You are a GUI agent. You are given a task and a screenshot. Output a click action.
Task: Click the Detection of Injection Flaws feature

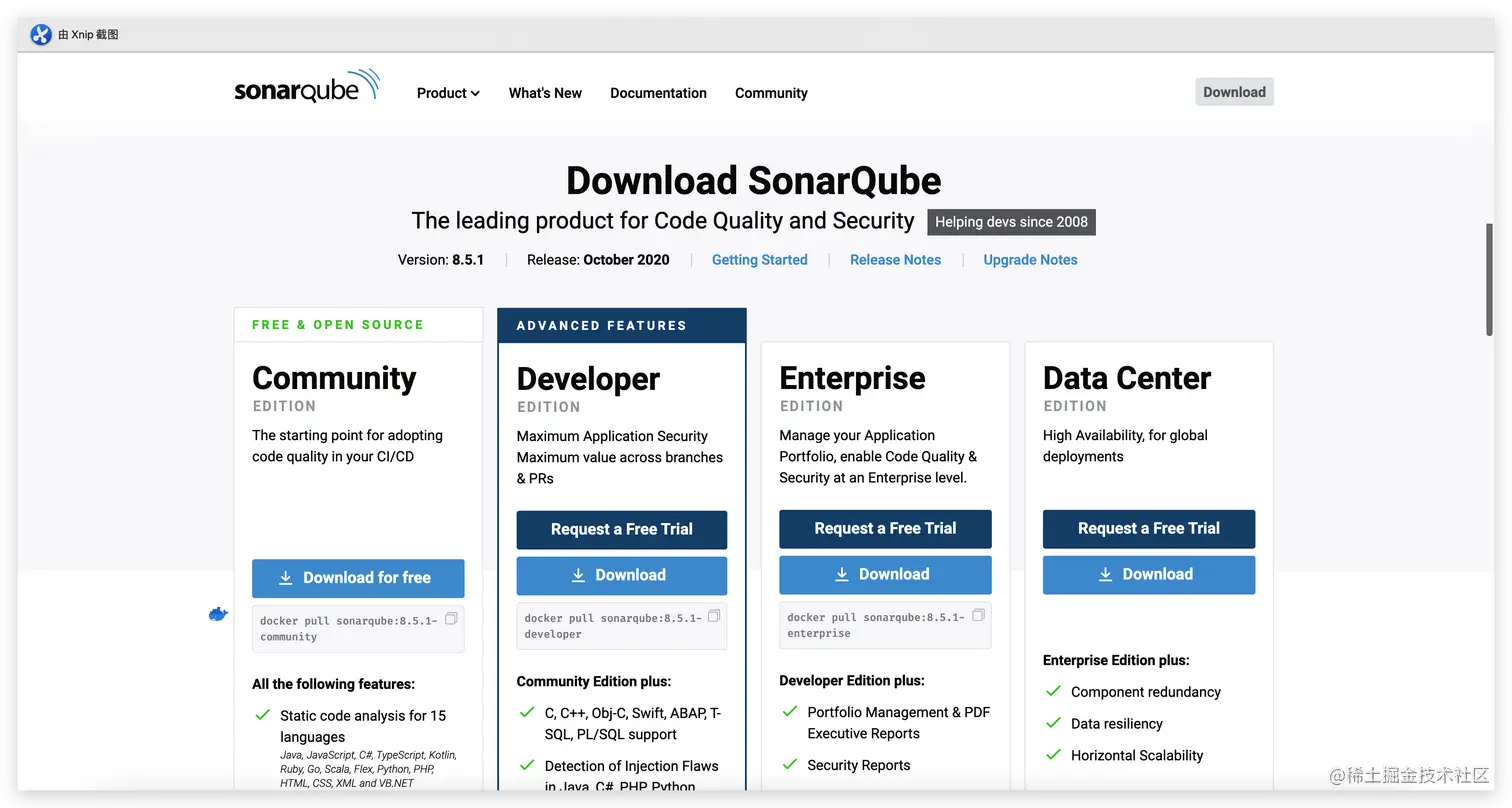632,776
